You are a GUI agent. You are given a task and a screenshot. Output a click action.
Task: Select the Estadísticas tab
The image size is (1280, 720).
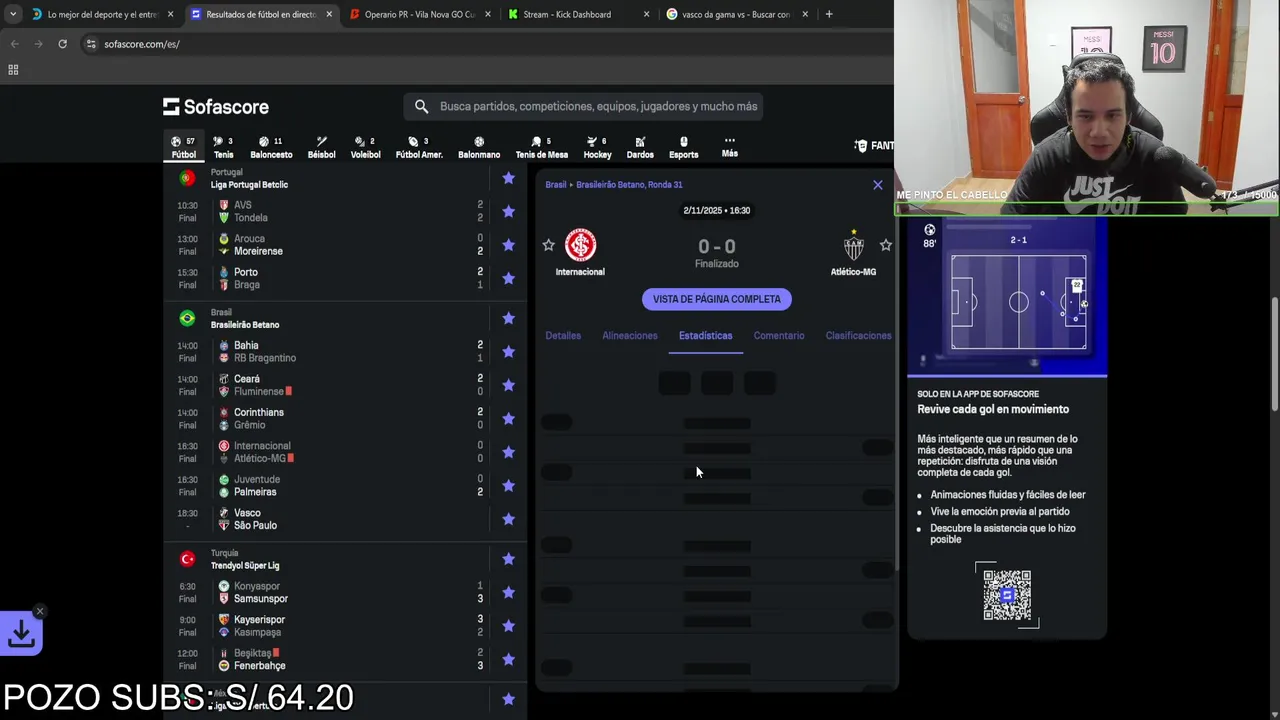coord(706,336)
